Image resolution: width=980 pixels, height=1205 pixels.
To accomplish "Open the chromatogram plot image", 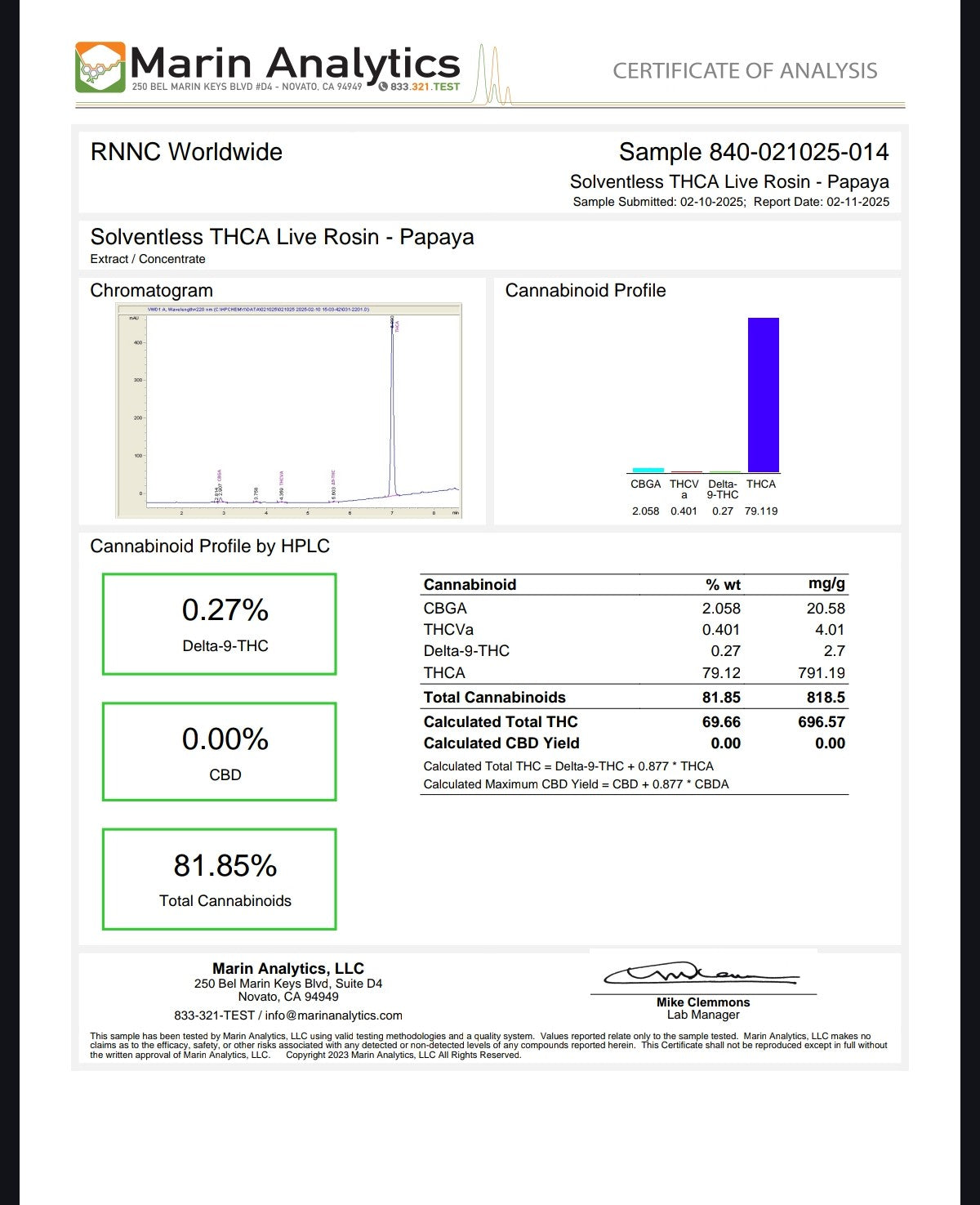I will coord(289,410).
